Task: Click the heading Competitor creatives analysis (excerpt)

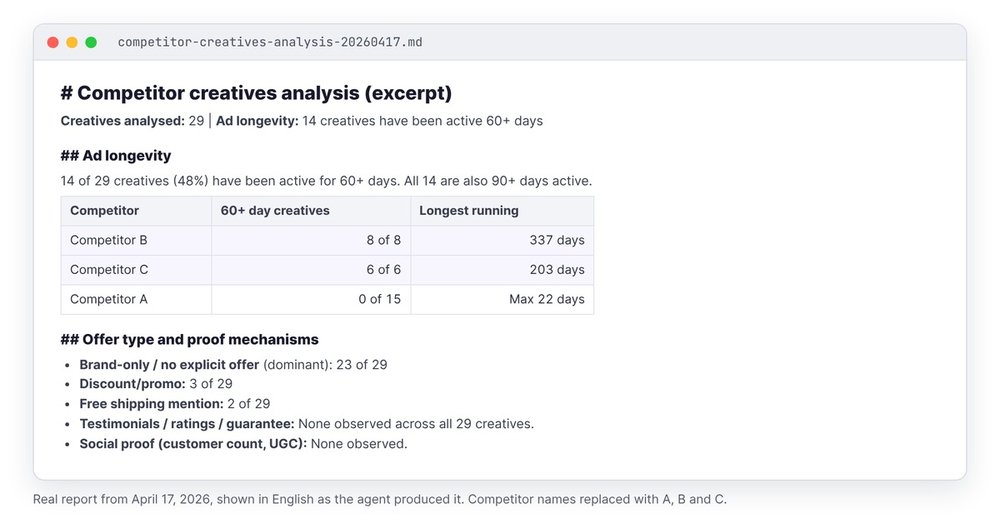Action: click(256, 93)
